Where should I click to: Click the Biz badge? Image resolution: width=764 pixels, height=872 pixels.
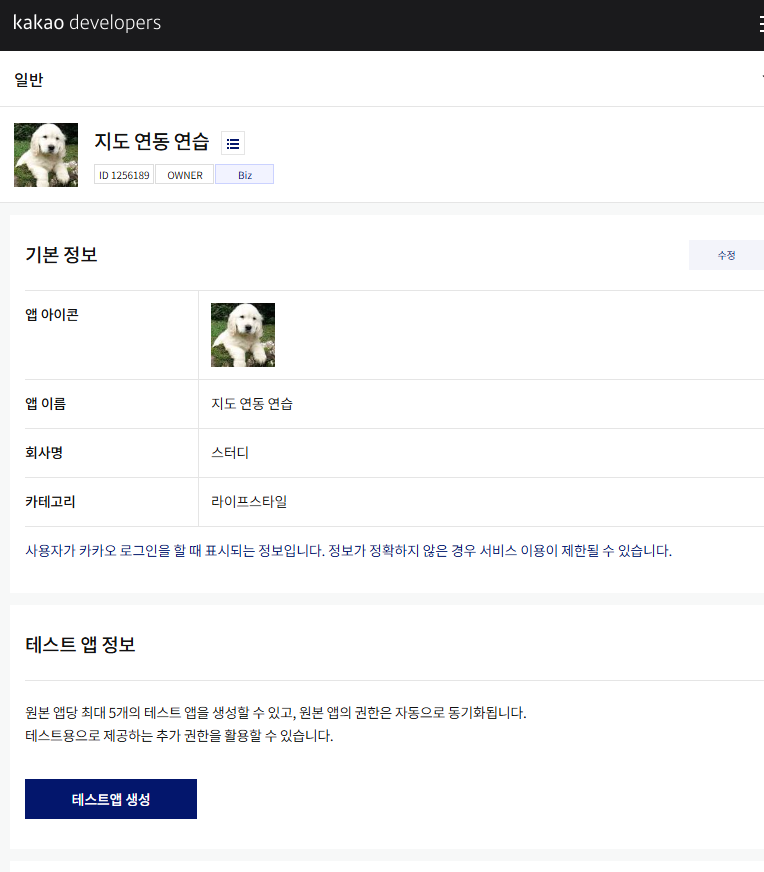(245, 175)
